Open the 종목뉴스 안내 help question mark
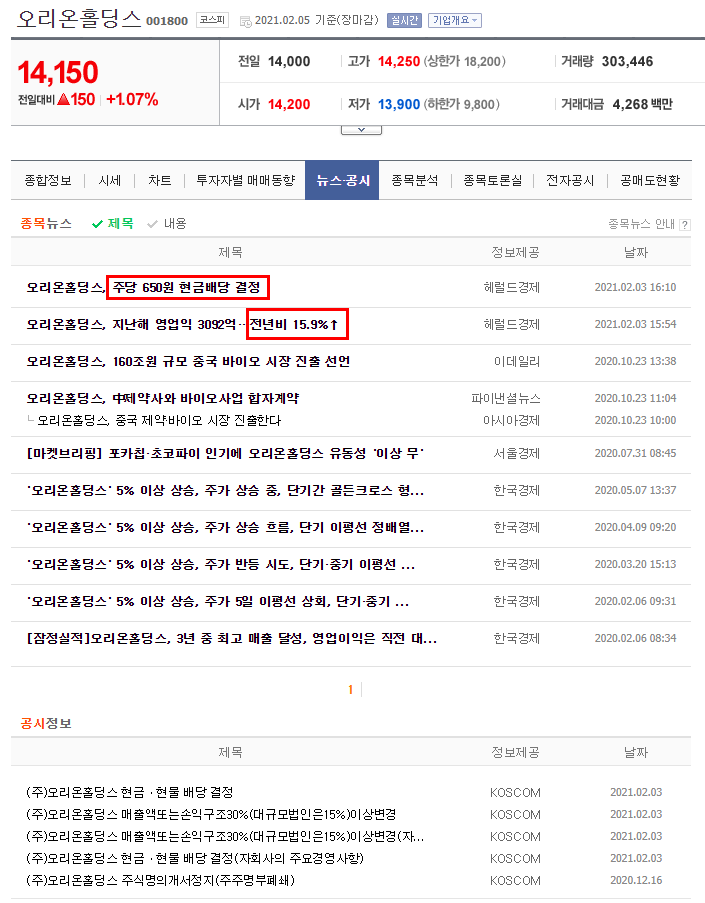Viewport: 705px width, 903px height. [x=684, y=225]
